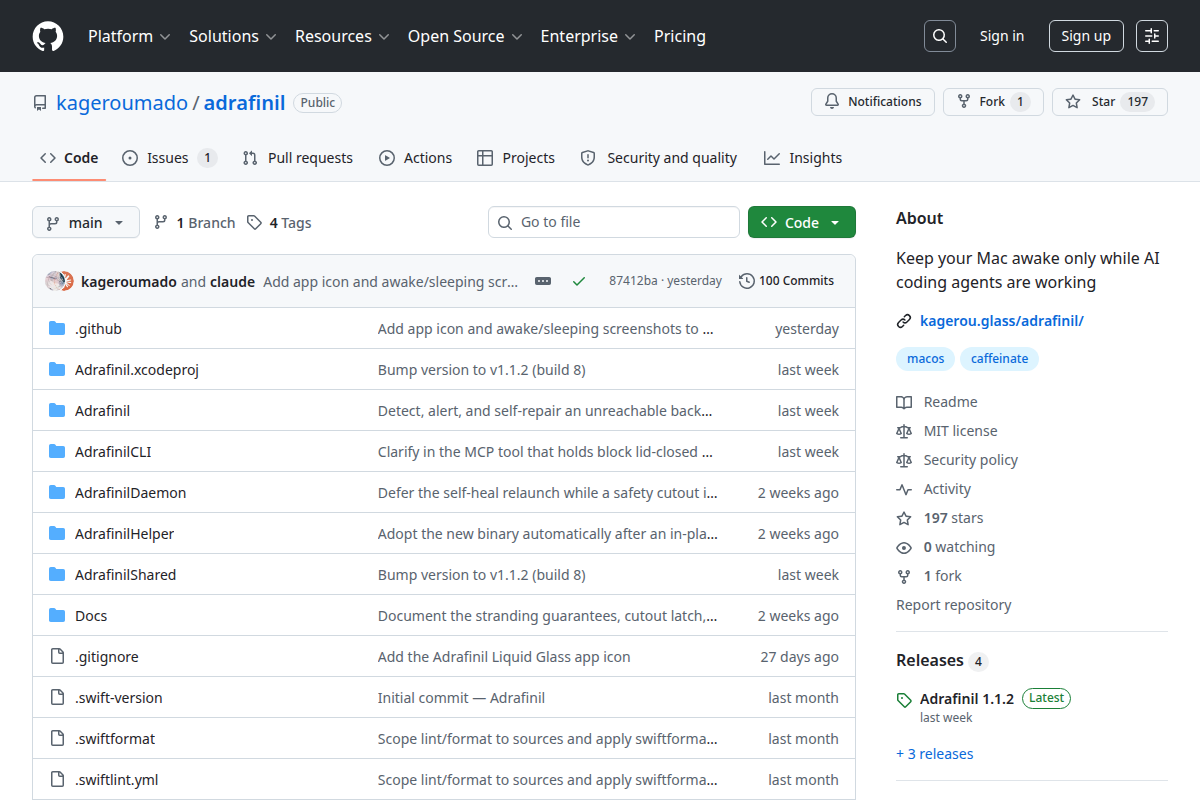This screenshot has width=1200, height=800.
Task: Open "Add the Adrafinil Liquid Glass app icon" commit
Action: (504, 657)
